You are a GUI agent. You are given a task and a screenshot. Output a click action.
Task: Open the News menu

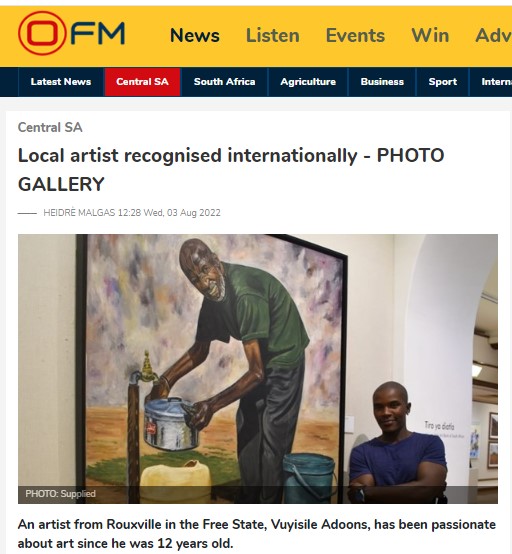pyautogui.click(x=195, y=35)
